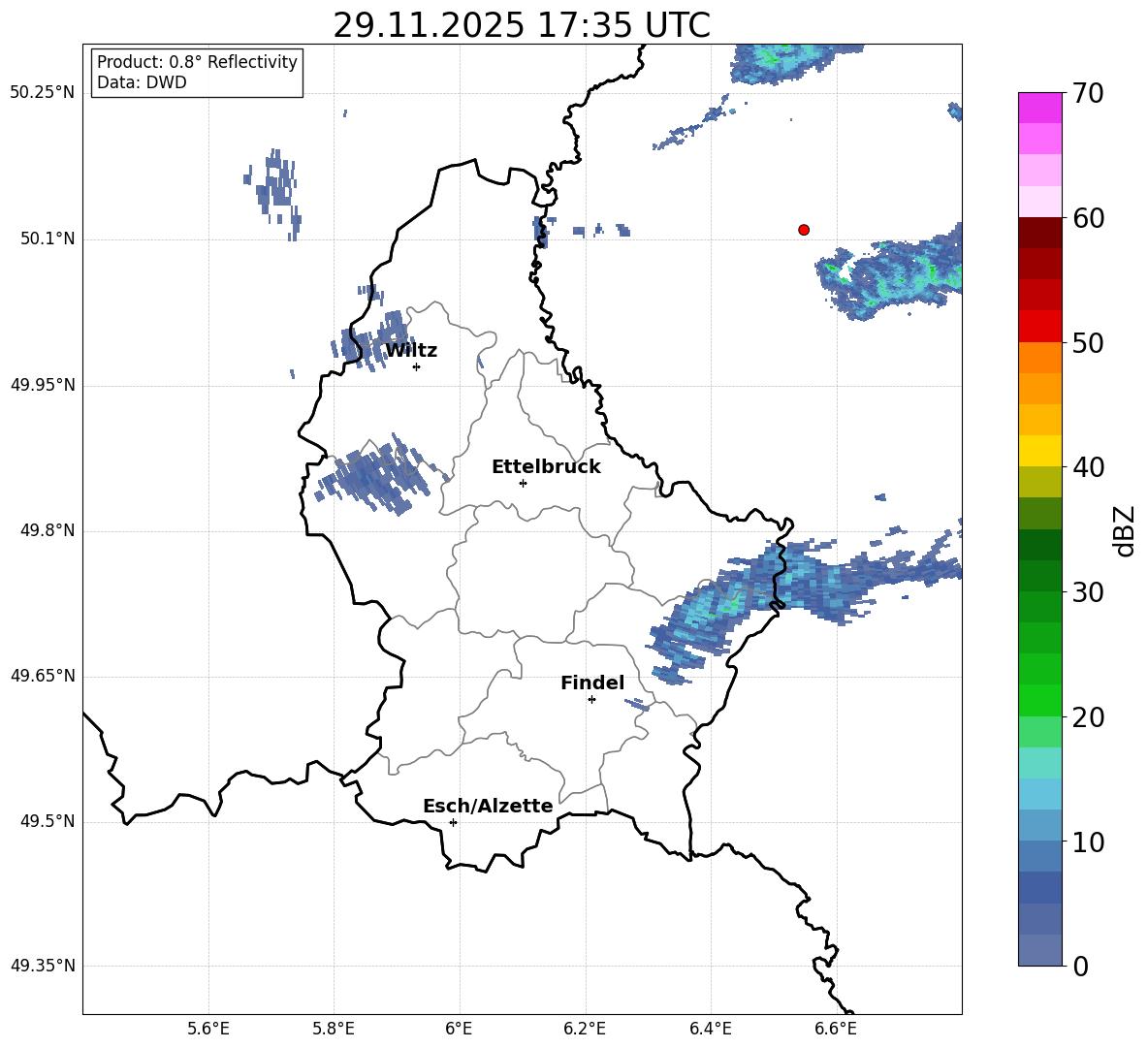
Task: Click the 6.2°E longitude tick label
Action: (585, 1029)
